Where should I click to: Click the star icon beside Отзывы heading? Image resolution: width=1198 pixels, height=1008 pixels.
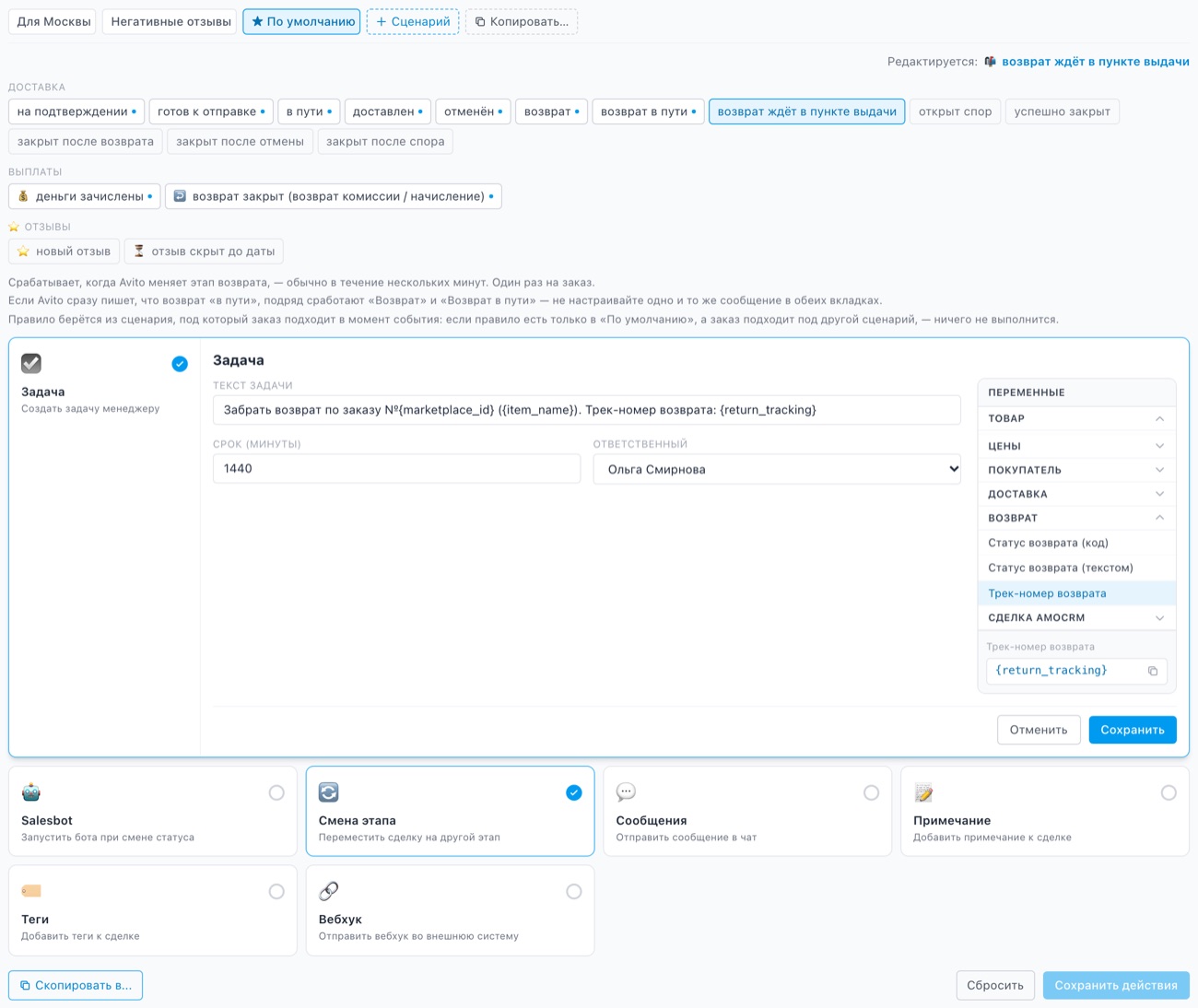tap(14, 227)
